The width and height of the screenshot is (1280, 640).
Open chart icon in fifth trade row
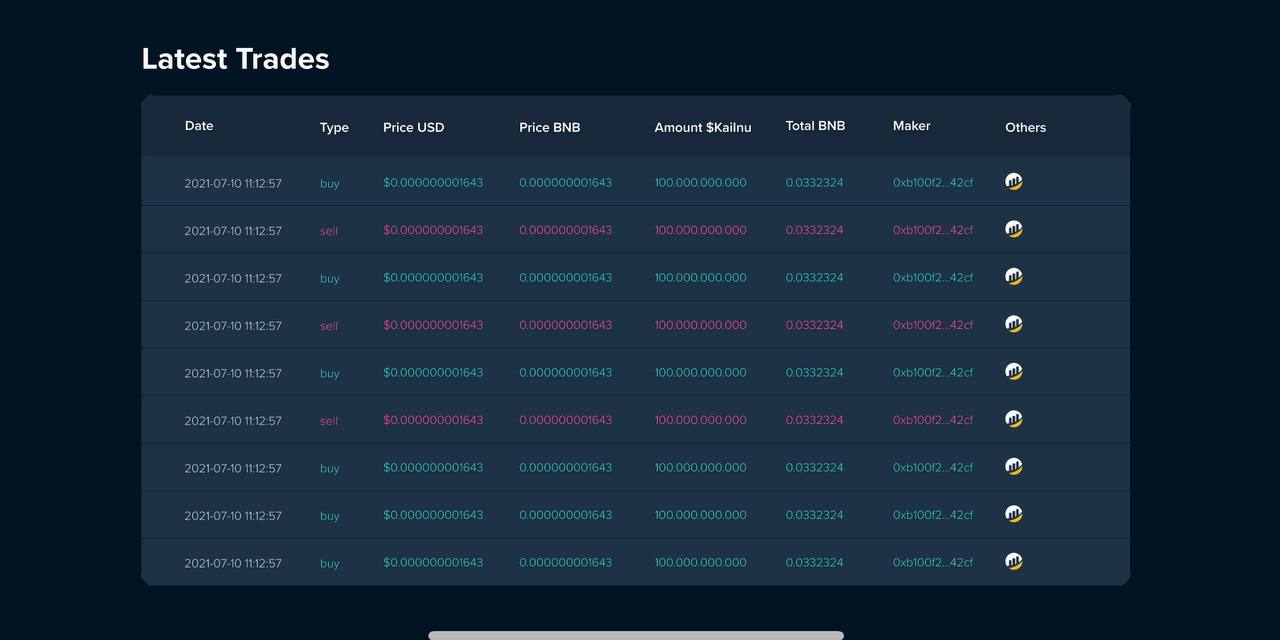[x=1013, y=372]
